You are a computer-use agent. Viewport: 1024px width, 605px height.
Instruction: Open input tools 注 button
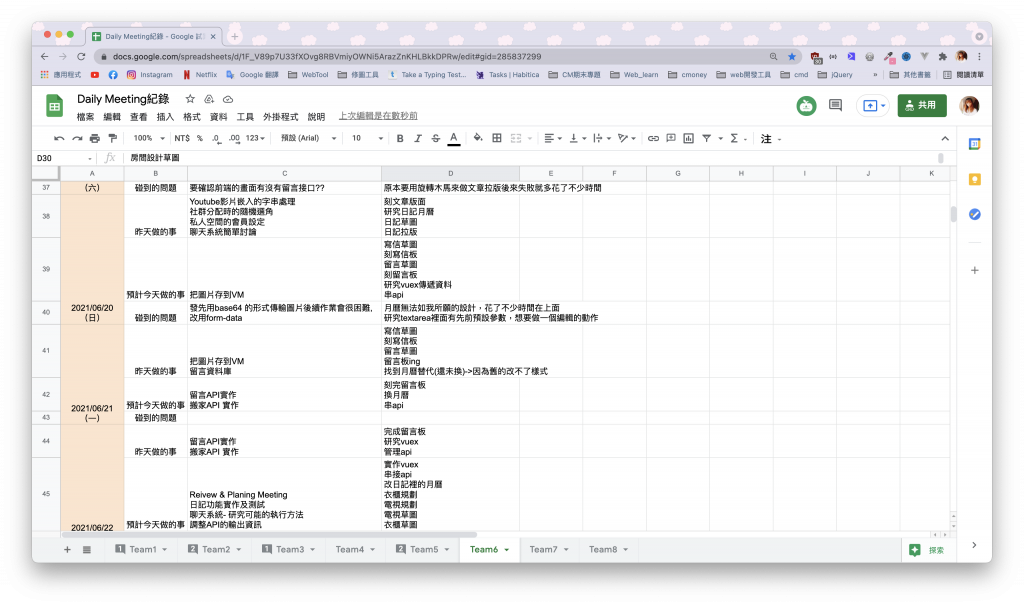(769, 139)
